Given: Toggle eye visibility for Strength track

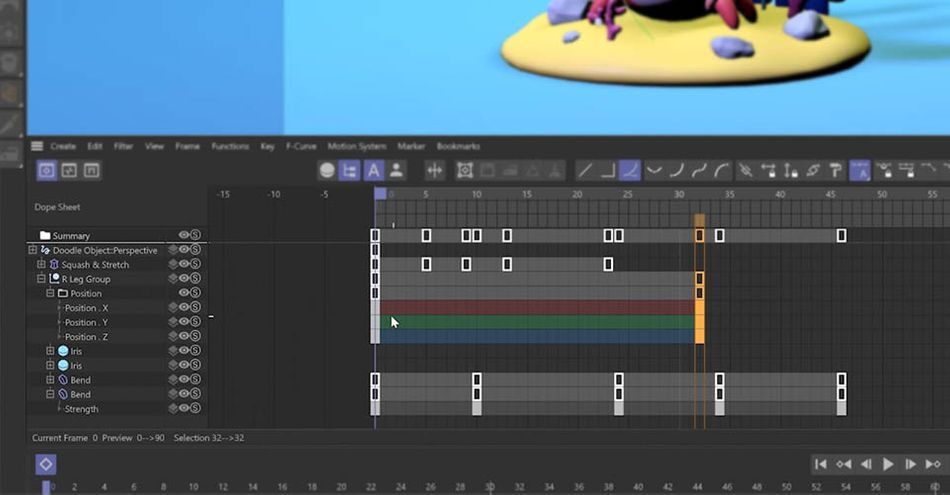Looking at the screenshot, I should (184, 408).
